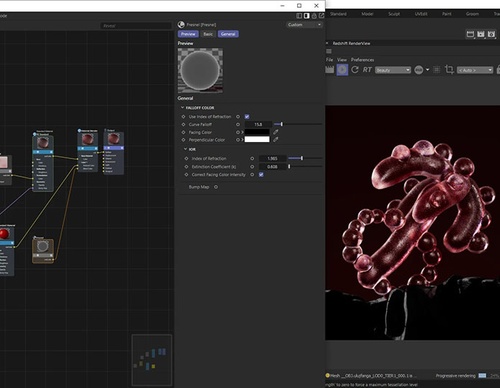Click the Curve Falloff value field

coord(258,124)
